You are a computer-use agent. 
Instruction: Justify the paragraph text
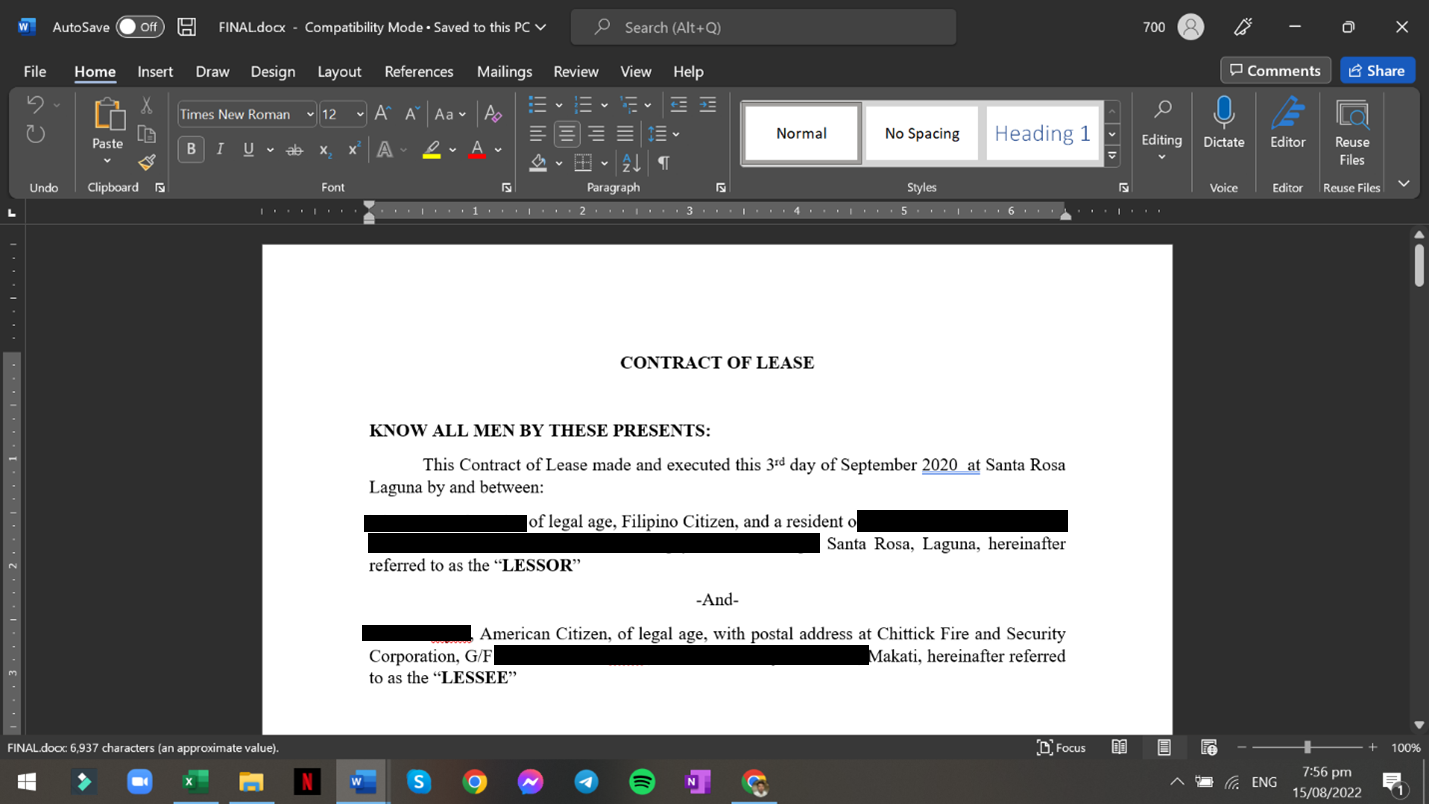point(625,134)
